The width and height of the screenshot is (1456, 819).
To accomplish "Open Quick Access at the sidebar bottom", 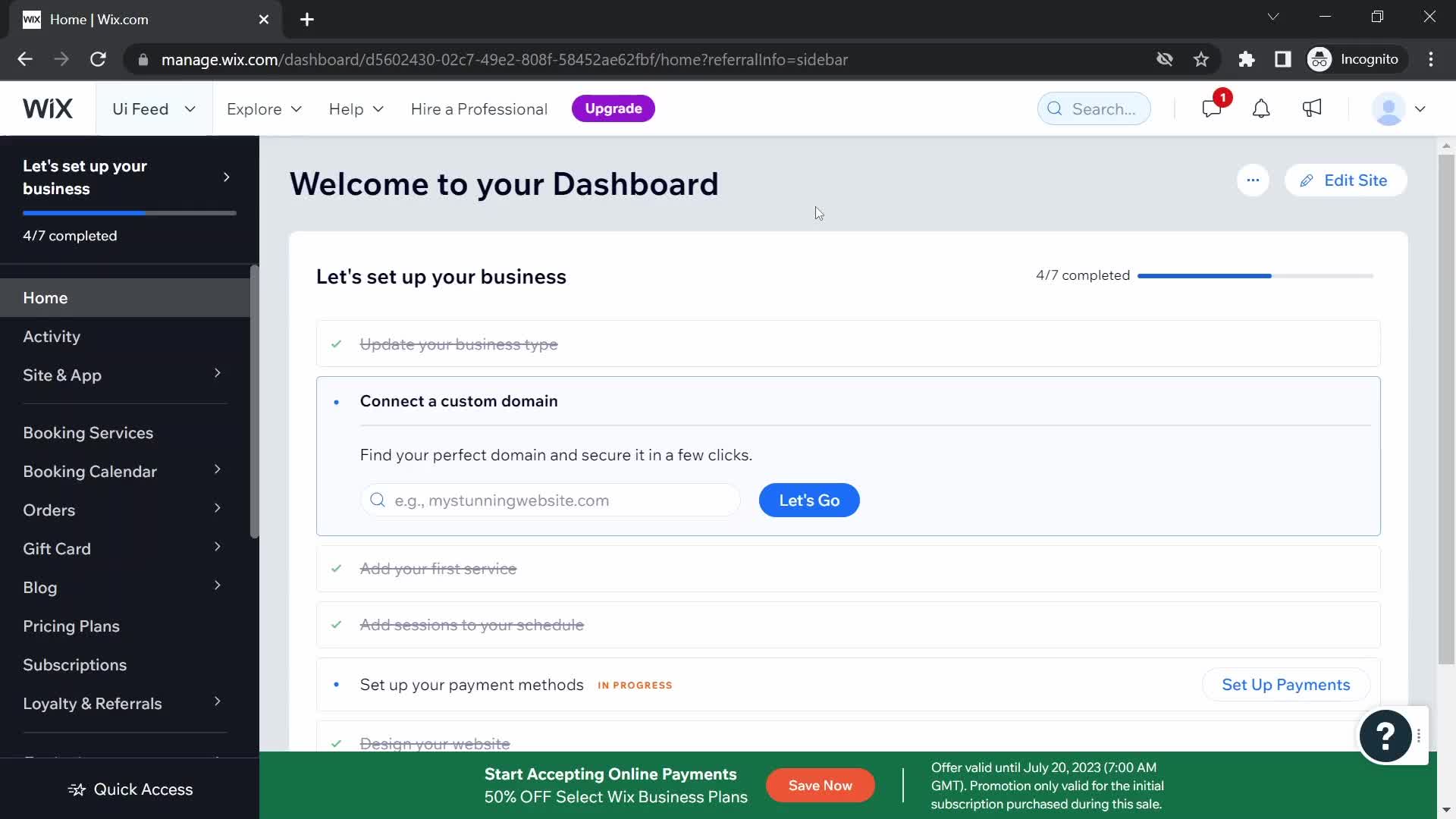I will tap(130, 789).
